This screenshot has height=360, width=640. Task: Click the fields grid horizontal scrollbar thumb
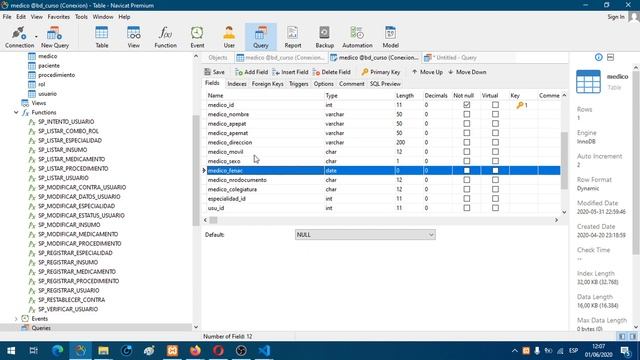(213, 220)
